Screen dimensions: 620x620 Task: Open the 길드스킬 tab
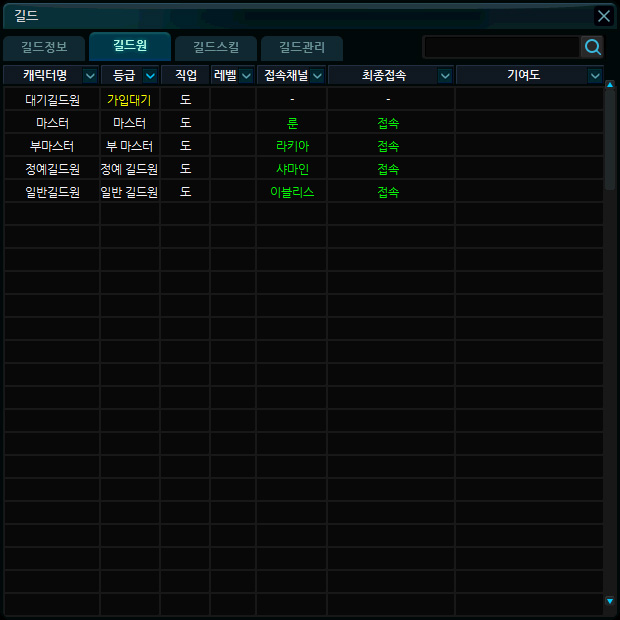[215, 47]
